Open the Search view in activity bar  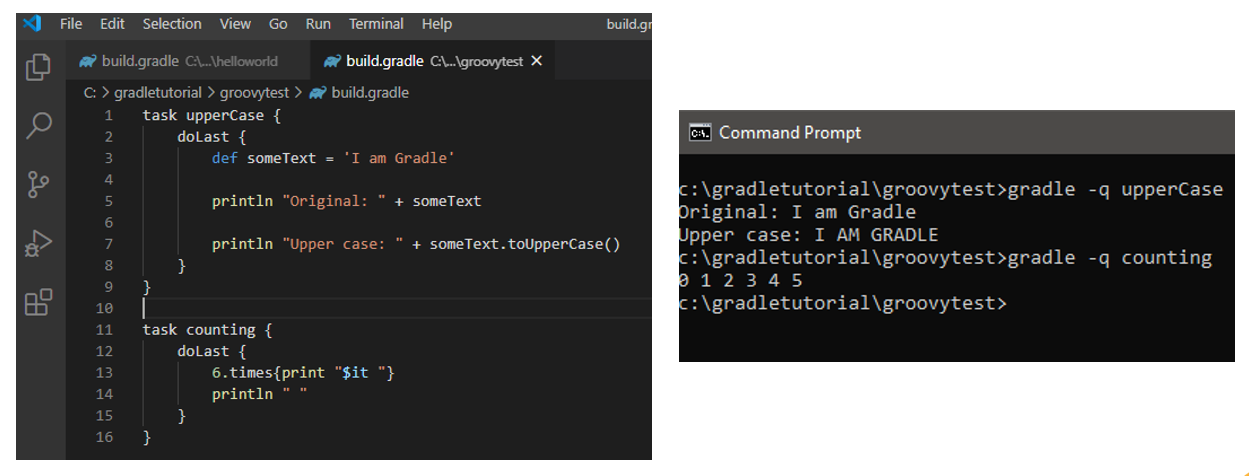coord(39,125)
